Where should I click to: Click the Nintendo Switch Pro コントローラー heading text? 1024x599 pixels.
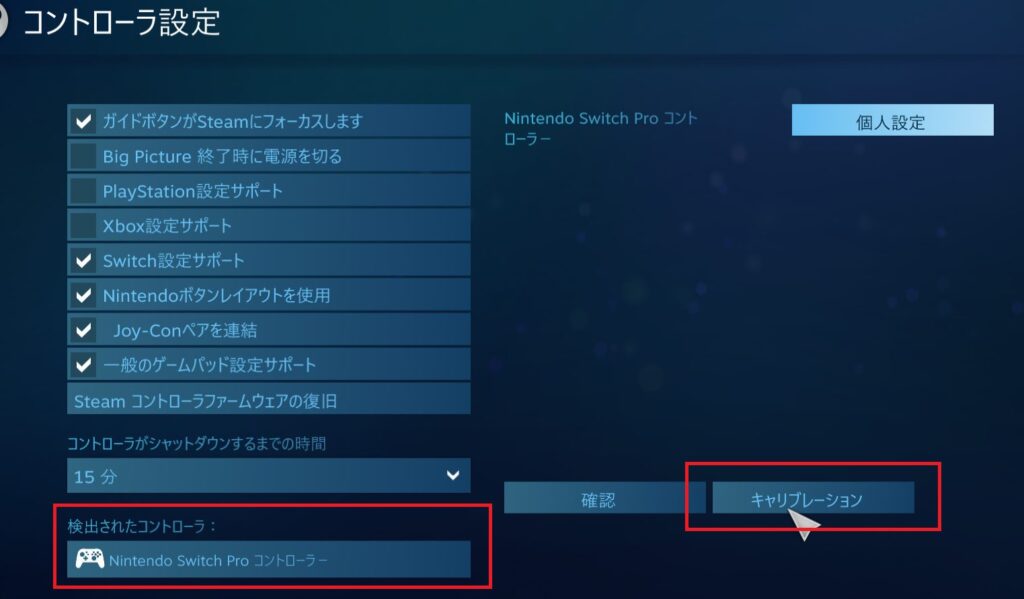click(x=601, y=128)
